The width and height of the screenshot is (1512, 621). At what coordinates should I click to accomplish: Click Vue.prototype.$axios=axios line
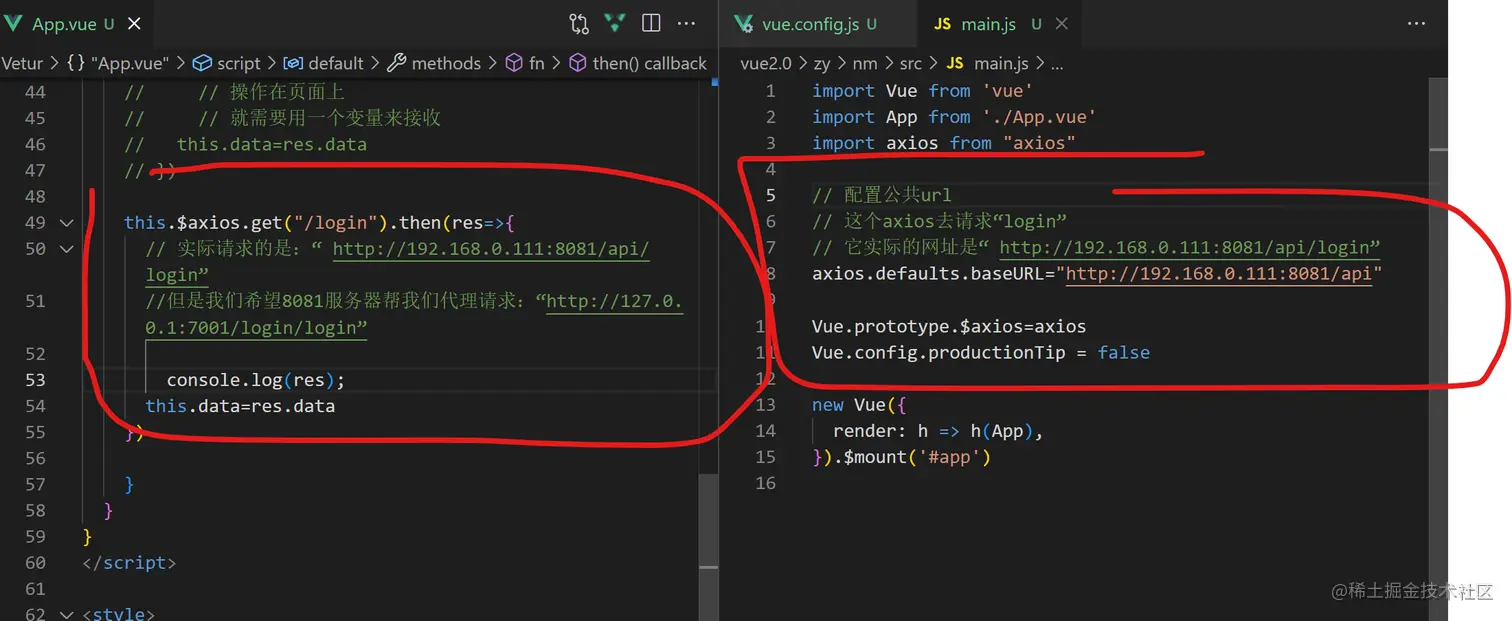click(949, 326)
